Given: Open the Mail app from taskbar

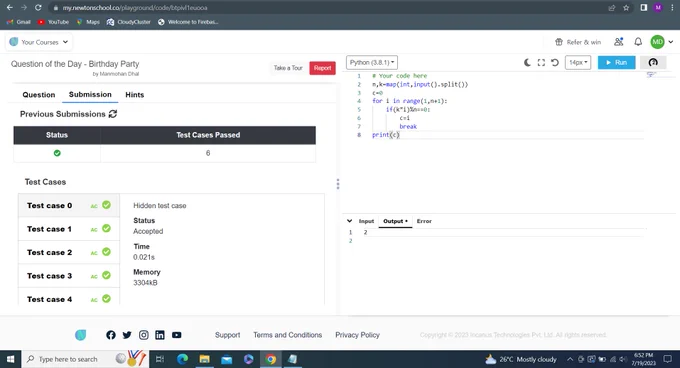Looking at the screenshot, I should [x=226, y=359].
